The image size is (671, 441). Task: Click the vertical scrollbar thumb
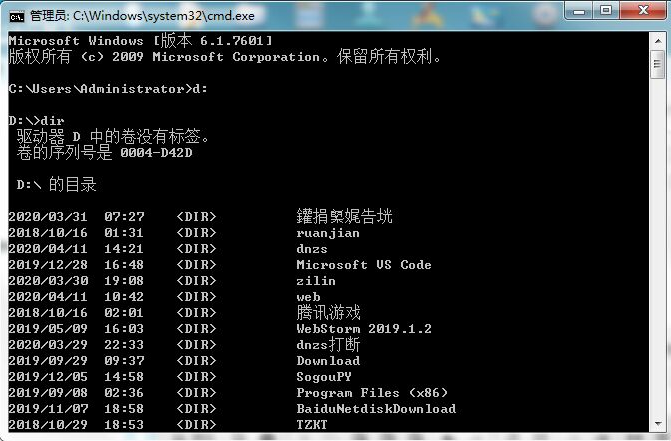[656, 66]
